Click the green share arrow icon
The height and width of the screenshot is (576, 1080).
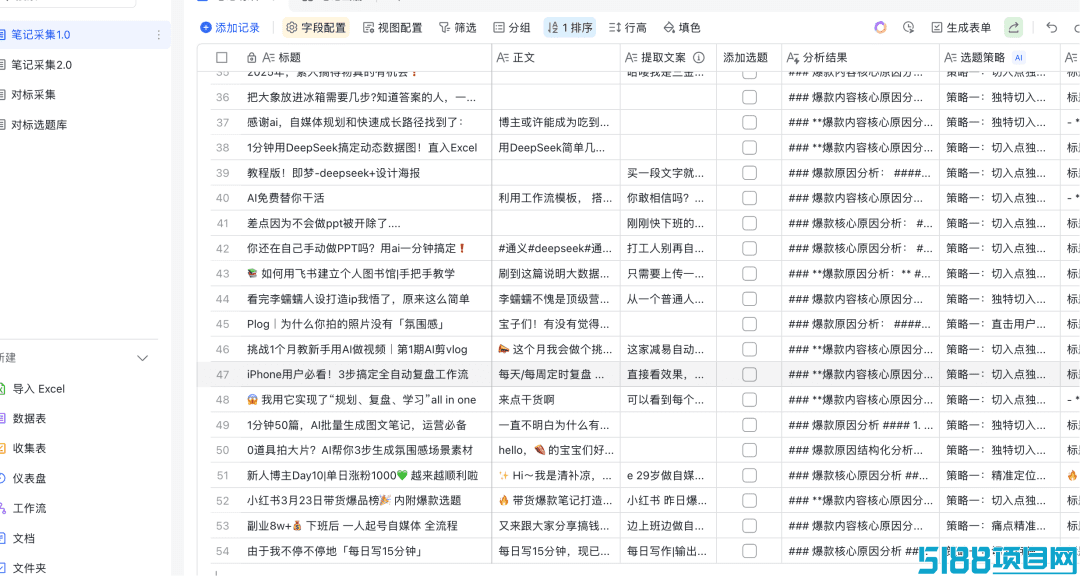click(x=1013, y=28)
